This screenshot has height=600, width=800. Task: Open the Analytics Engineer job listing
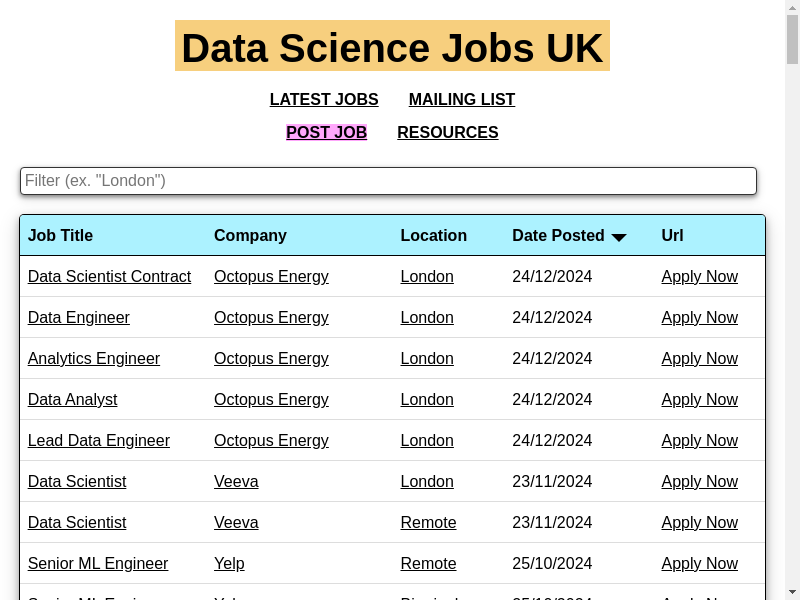(x=94, y=359)
